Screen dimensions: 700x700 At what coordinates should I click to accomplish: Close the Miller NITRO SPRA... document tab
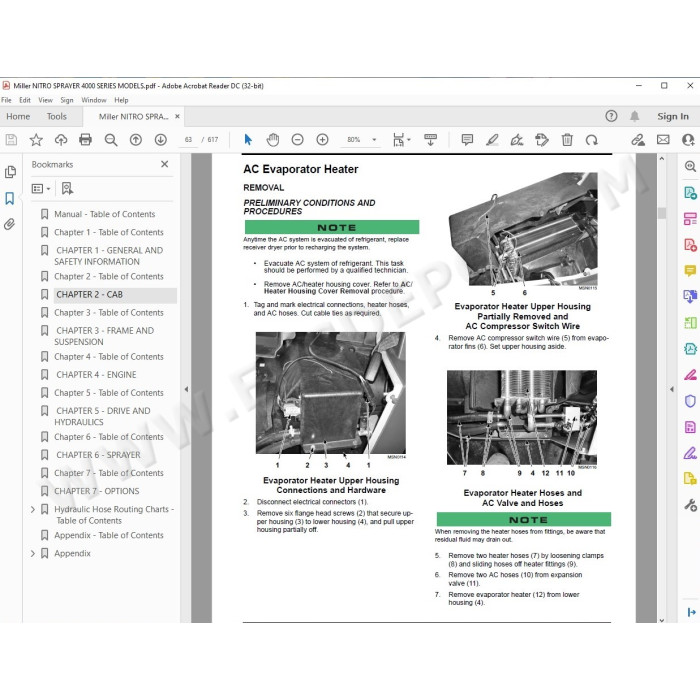[177, 117]
